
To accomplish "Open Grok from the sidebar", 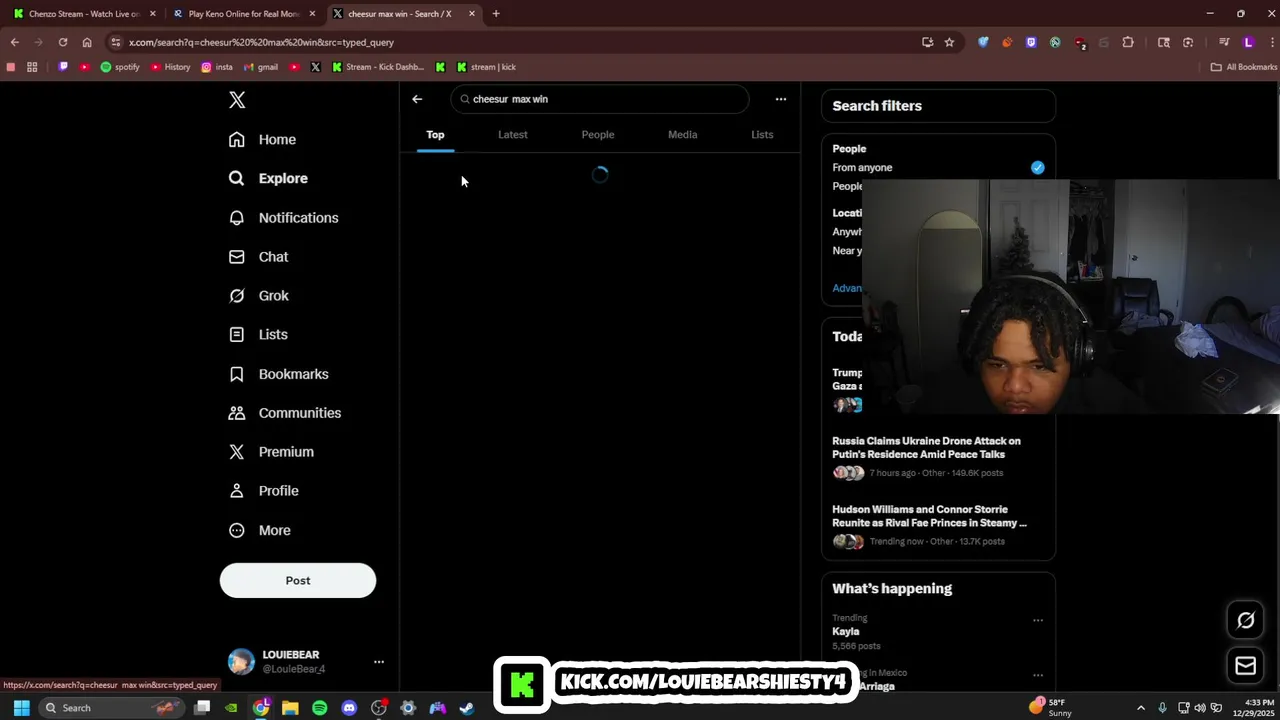I will tap(258, 295).
